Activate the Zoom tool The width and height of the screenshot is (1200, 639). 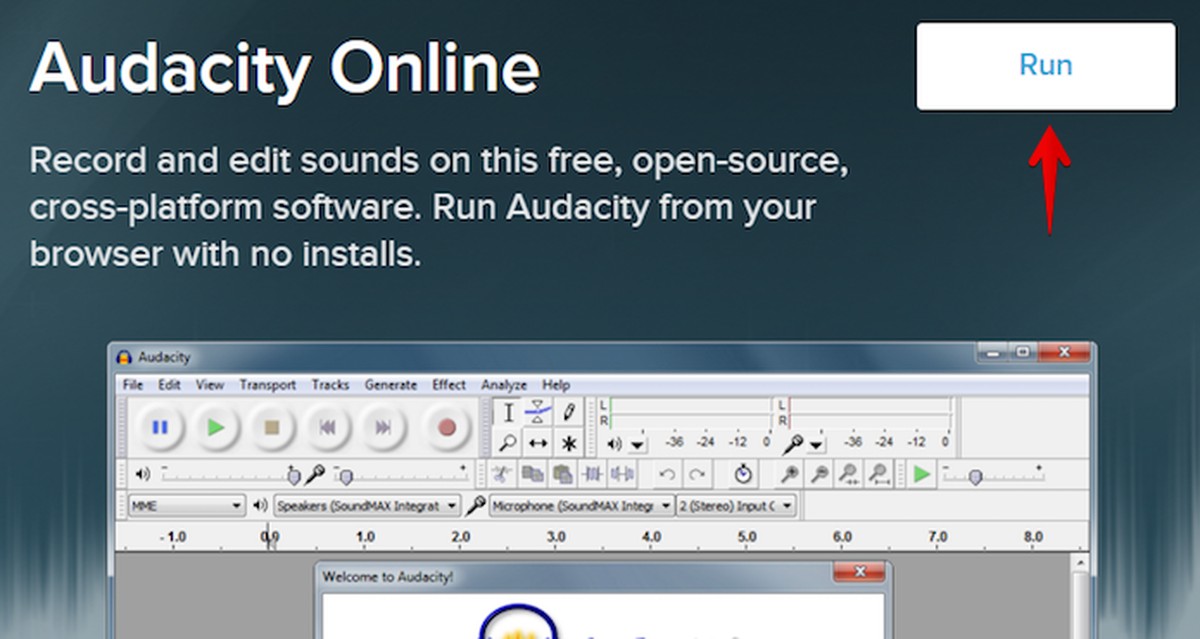510,442
